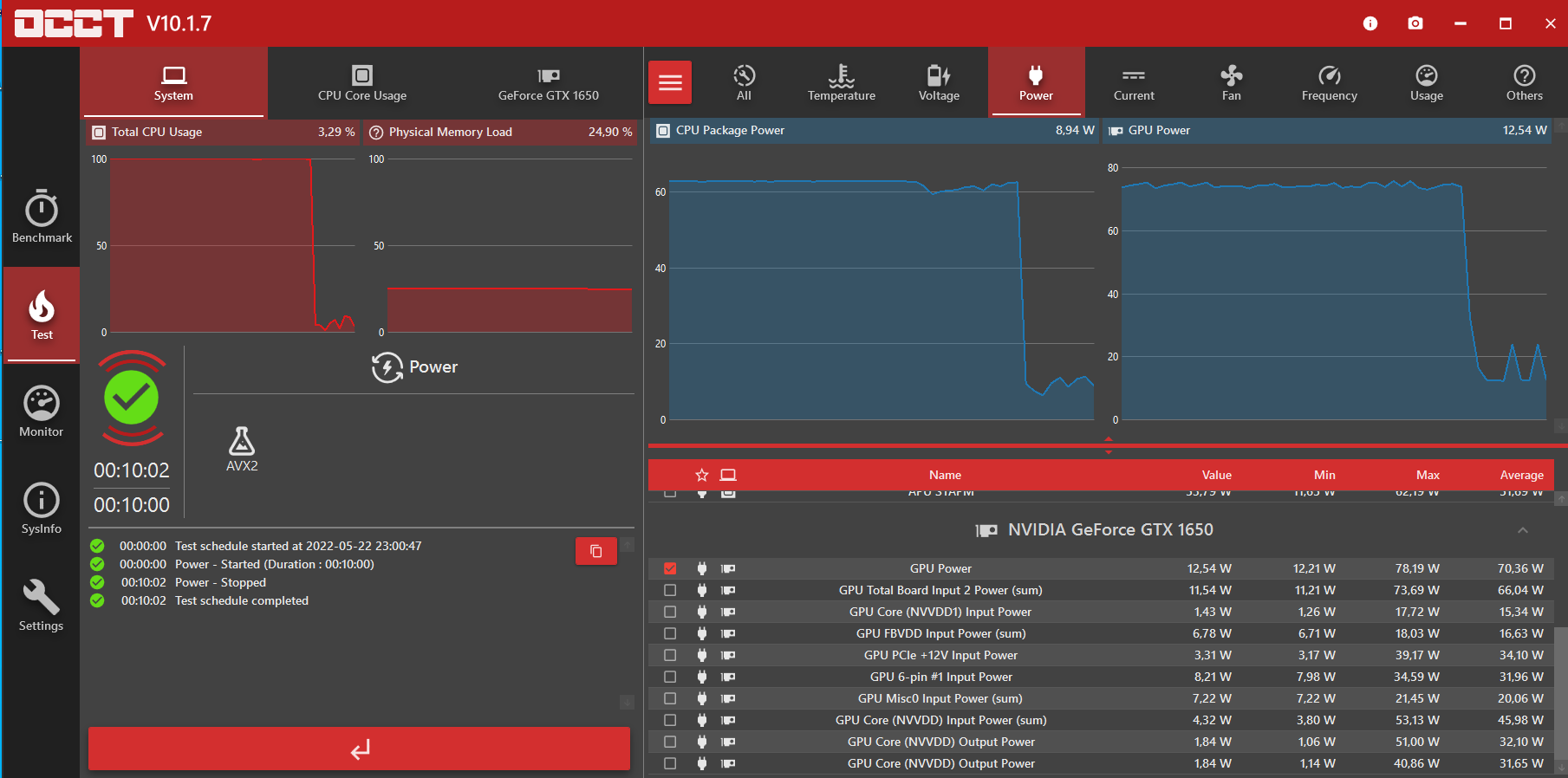The image size is (1568, 778).
Task: Switch to the Others sensors tab
Action: click(1525, 82)
